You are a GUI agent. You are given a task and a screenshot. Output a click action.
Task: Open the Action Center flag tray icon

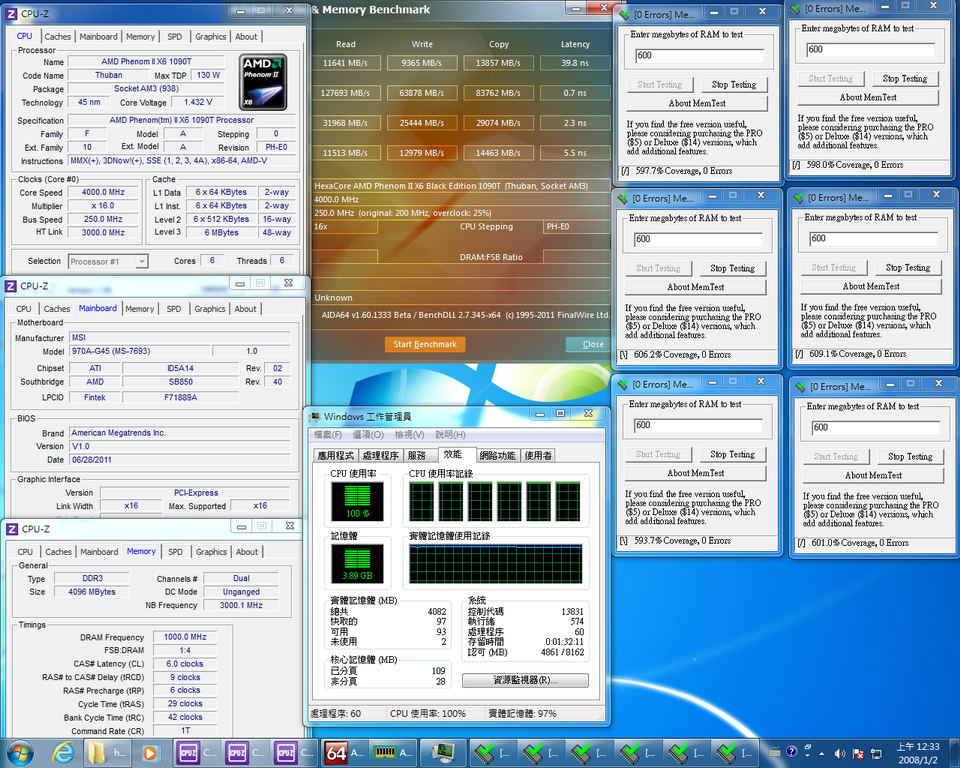(858, 753)
